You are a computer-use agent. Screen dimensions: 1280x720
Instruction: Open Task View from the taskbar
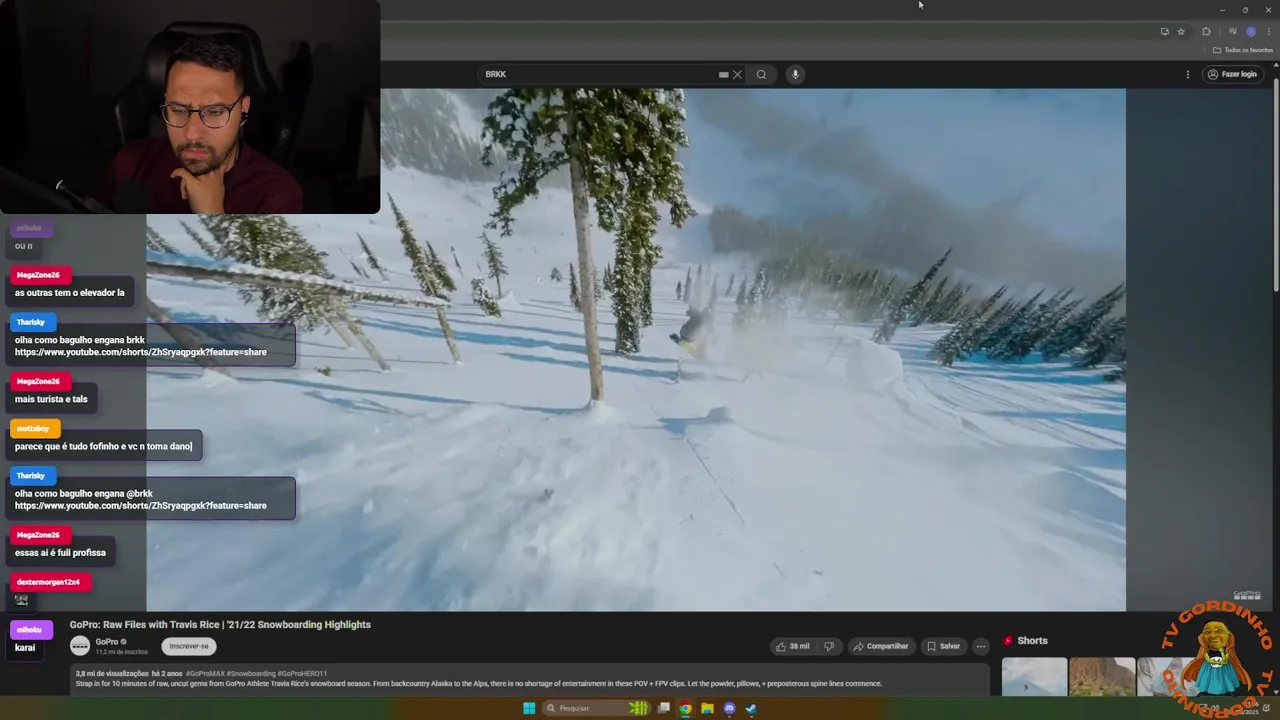(663, 708)
